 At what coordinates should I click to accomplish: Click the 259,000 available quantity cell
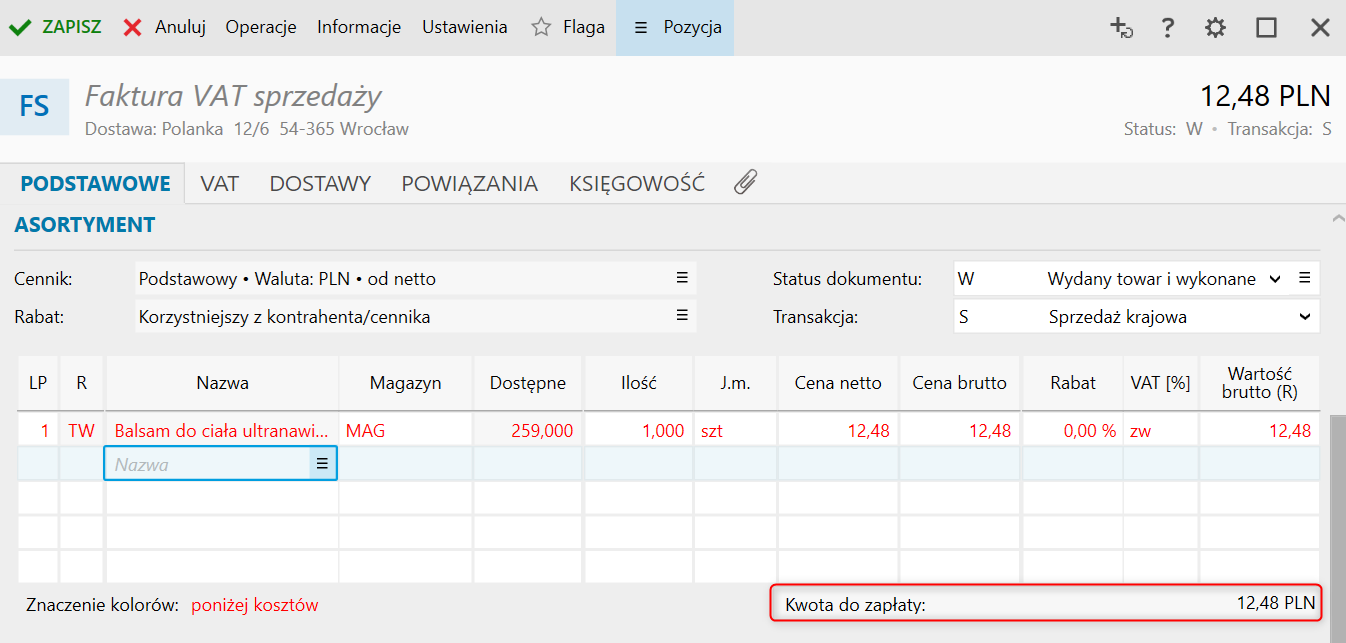click(528, 431)
